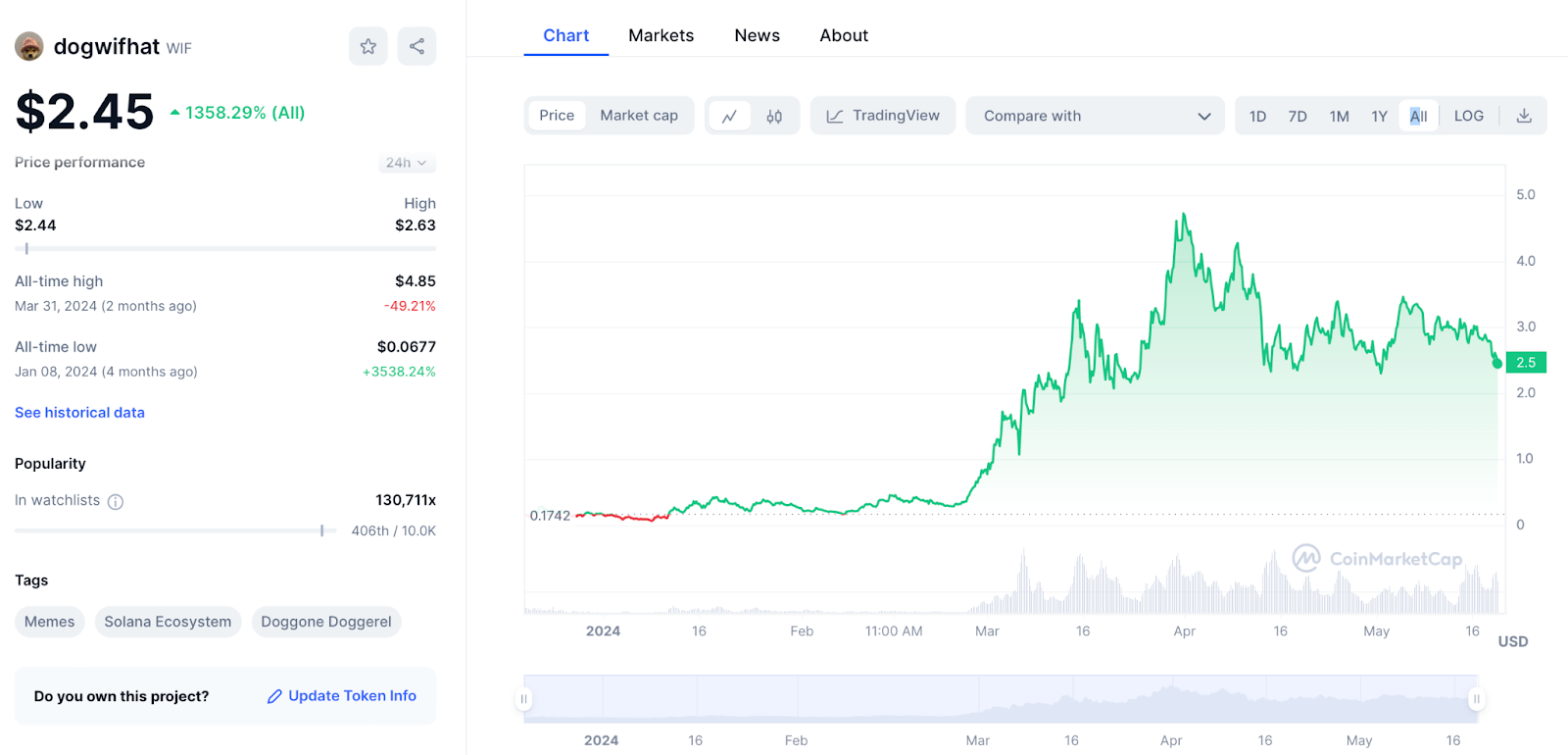
Task: Click the -49.21% percentage text
Action: (411, 306)
